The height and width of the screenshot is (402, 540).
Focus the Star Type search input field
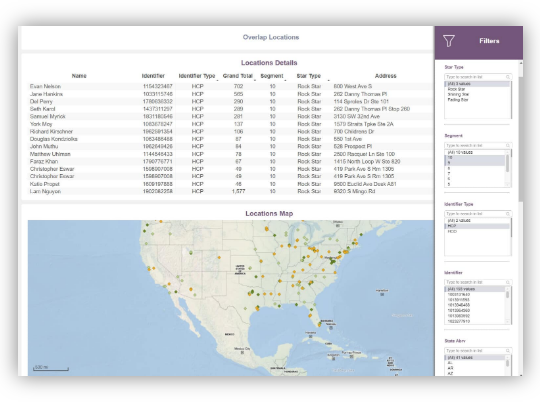pyautogui.click(x=475, y=77)
